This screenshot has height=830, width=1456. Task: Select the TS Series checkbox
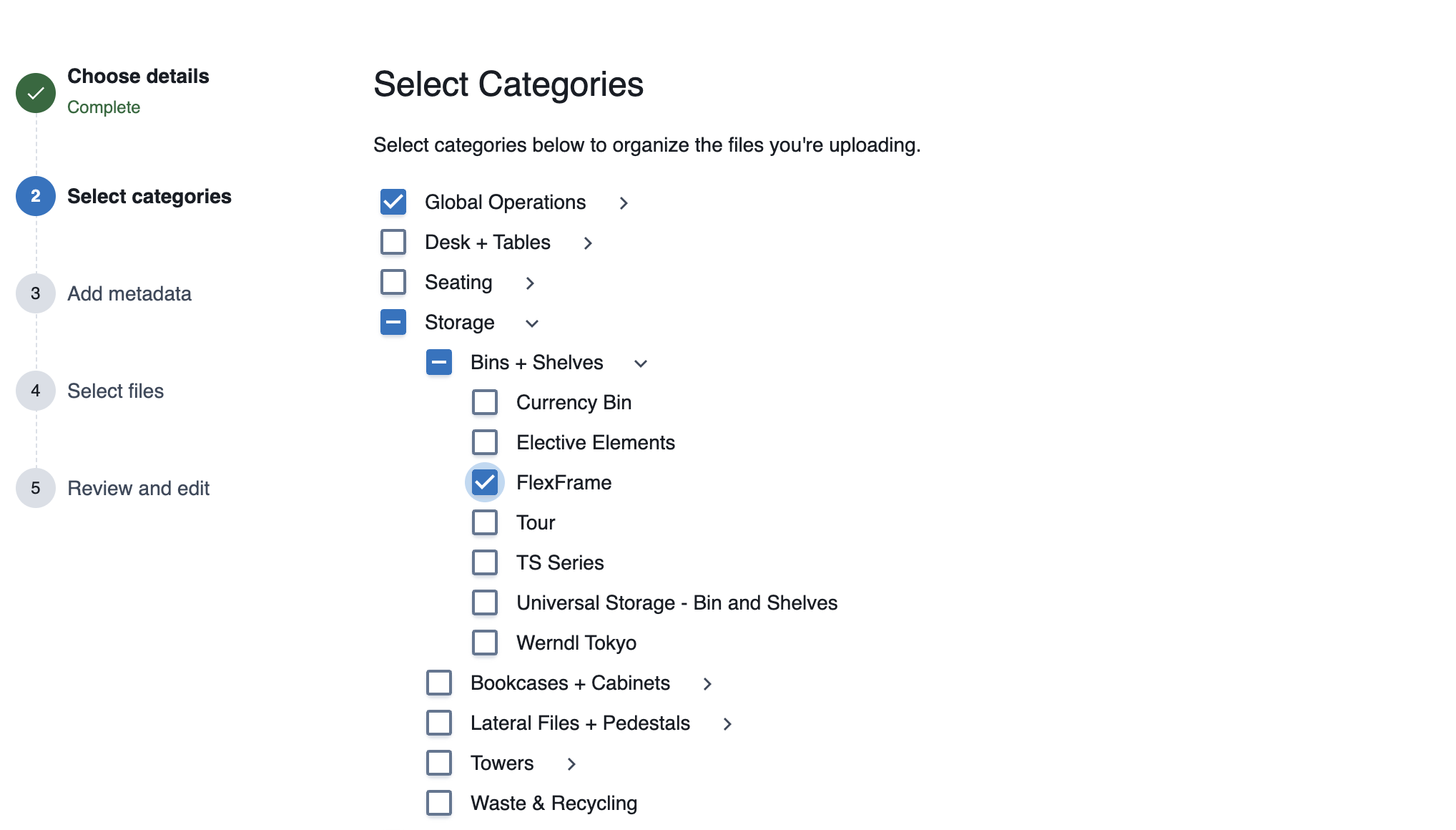(x=485, y=562)
